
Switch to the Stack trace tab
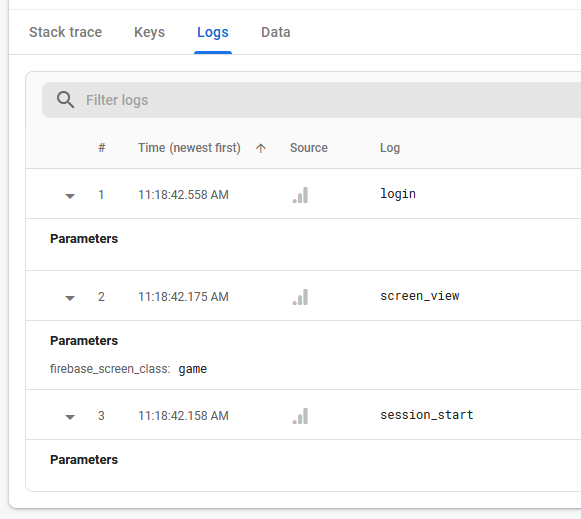tap(66, 32)
